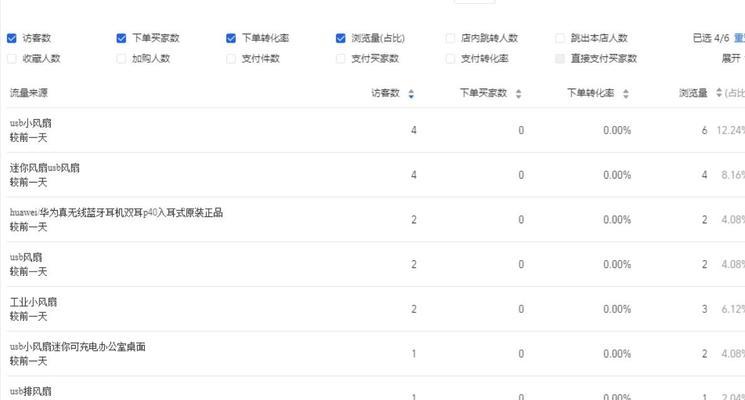Select the usb风扇 keyword row
Screen dimensions: 745x400
pyautogui.click(x=376, y=264)
